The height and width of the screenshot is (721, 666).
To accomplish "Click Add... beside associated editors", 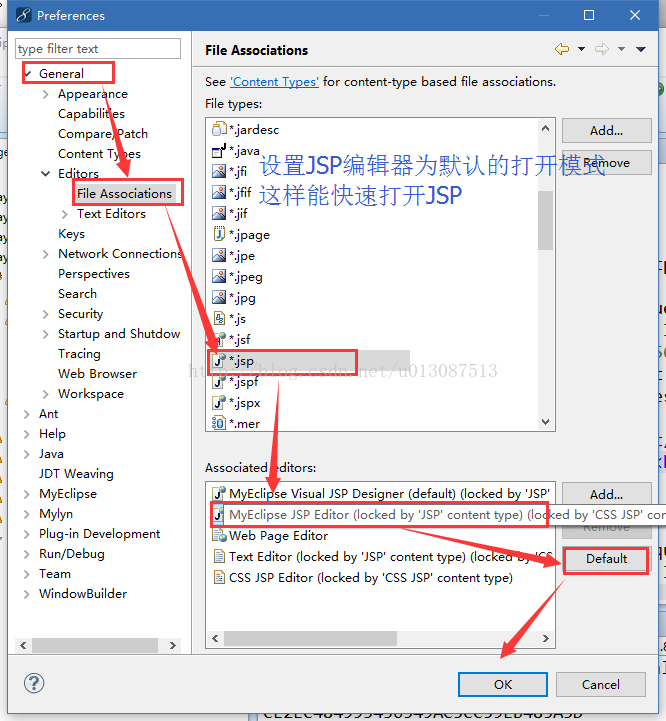I will coord(607,493).
